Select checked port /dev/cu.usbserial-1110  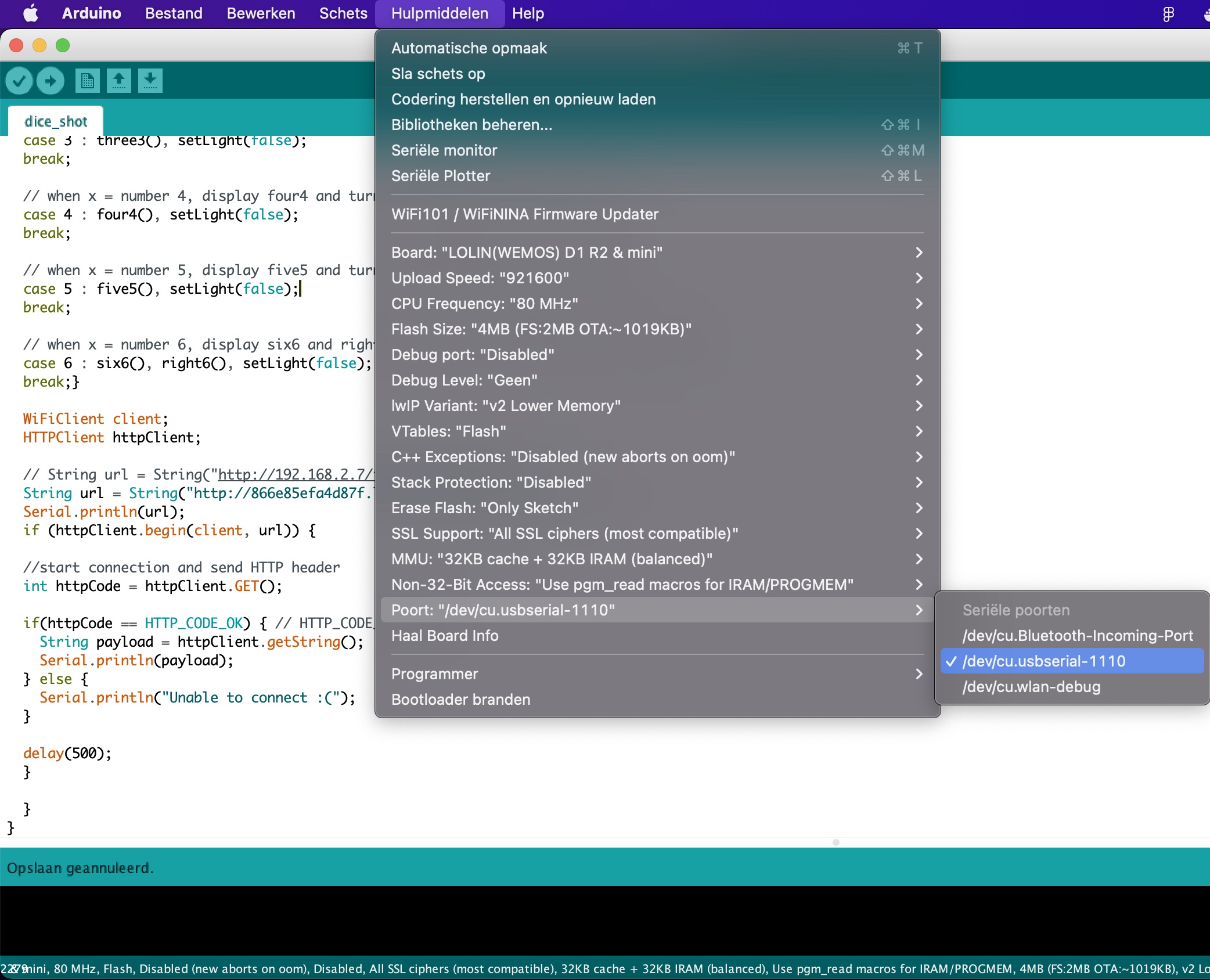pyautogui.click(x=1072, y=661)
